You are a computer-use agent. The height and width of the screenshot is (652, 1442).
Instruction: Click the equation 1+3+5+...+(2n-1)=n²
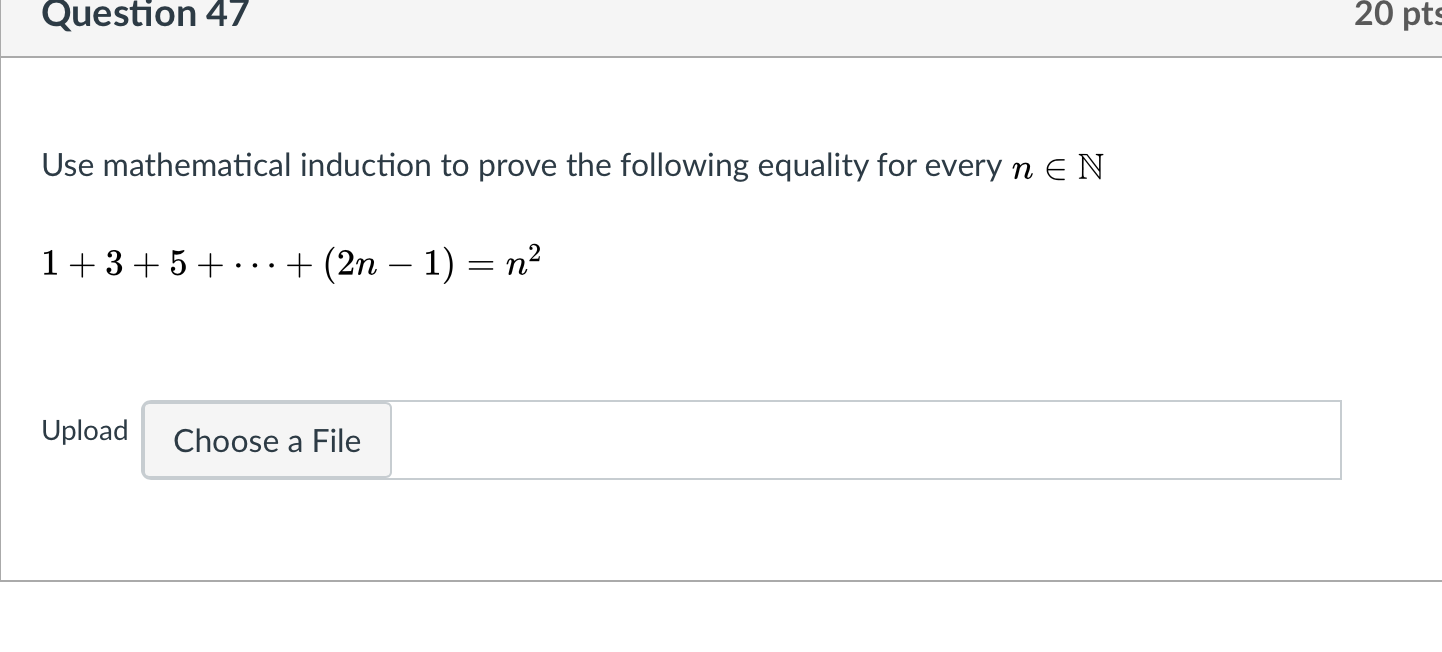(x=290, y=262)
